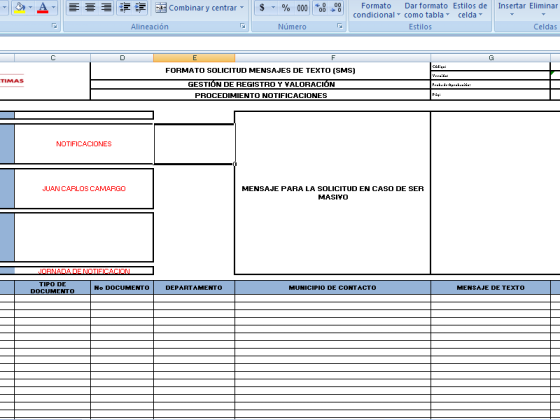
Task: Select the red NOTIFICACIONES cell
Action: pos(84,144)
